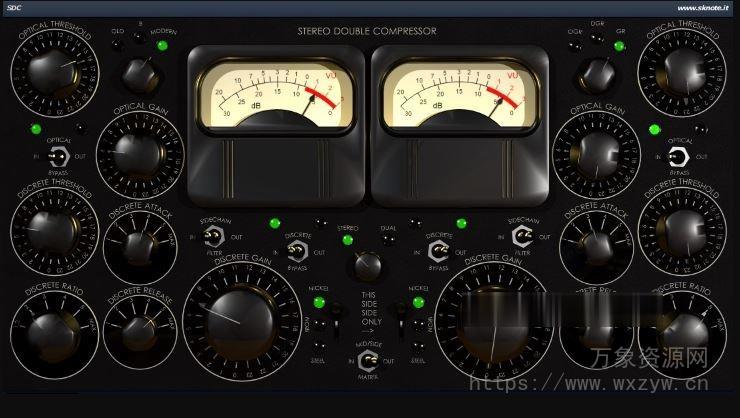This screenshot has height=418, width=740.
Task: Click the MODERN mode green LED
Action: pos(162,46)
